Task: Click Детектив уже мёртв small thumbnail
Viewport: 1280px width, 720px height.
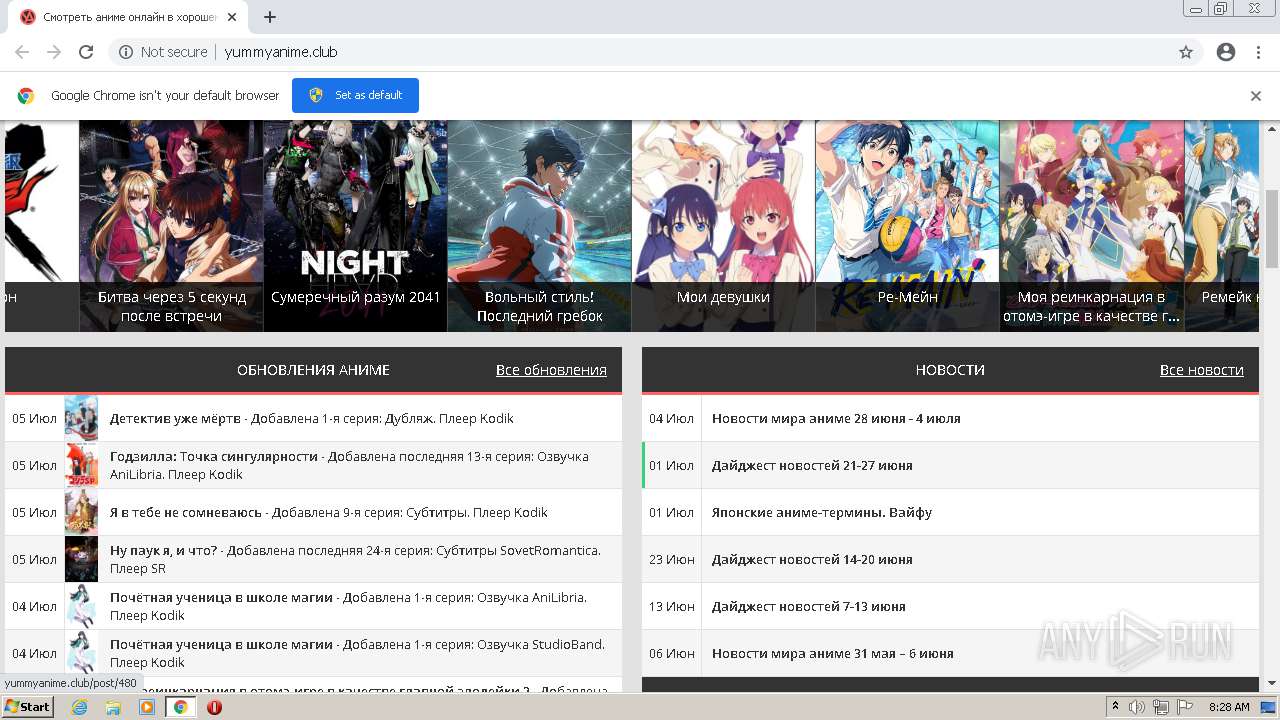Action: 81,418
